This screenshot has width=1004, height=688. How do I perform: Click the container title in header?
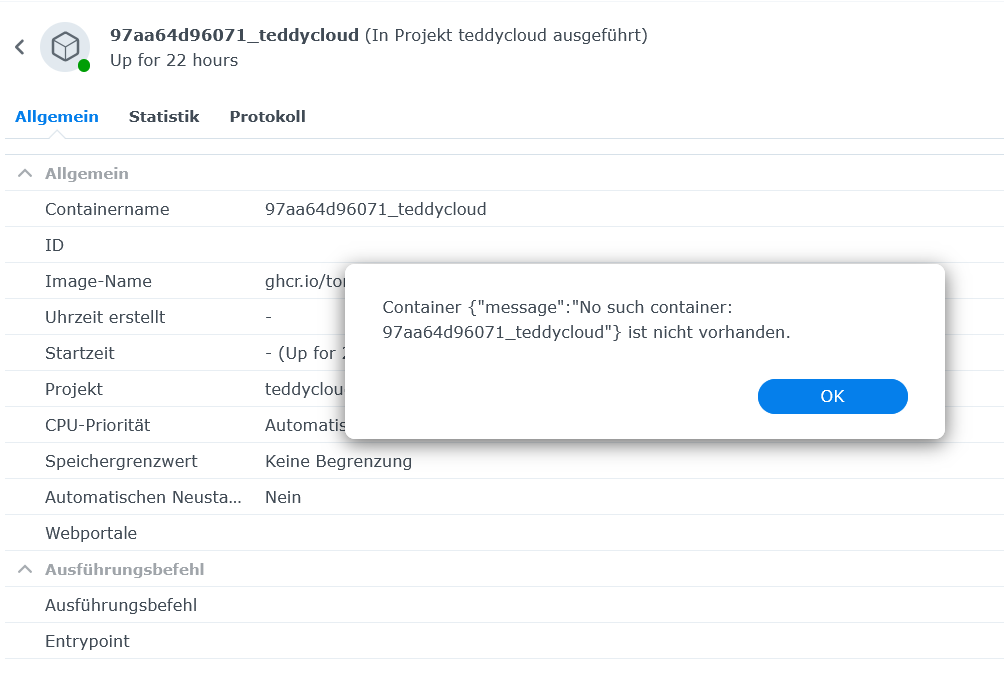pyautogui.click(x=234, y=36)
